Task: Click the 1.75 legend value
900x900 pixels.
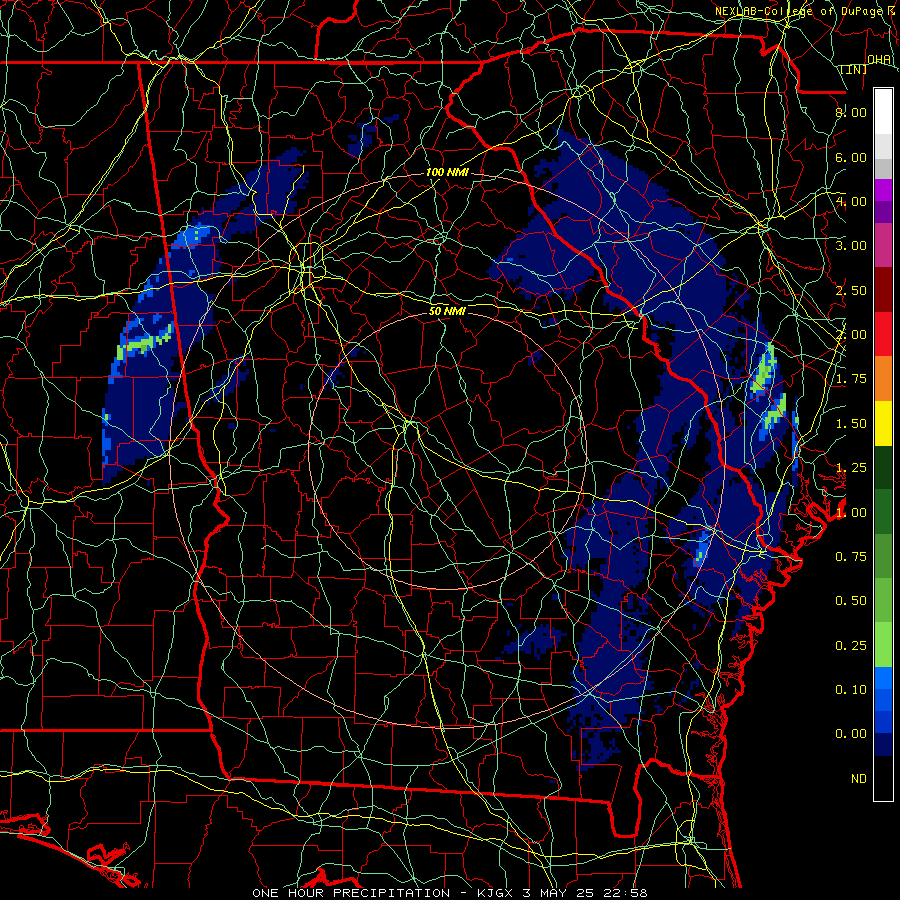Action: click(x=851, y=379)
